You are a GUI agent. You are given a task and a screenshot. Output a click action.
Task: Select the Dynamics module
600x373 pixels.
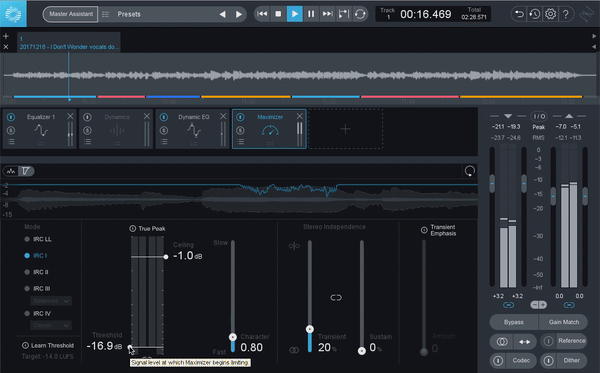coord(117,130)
